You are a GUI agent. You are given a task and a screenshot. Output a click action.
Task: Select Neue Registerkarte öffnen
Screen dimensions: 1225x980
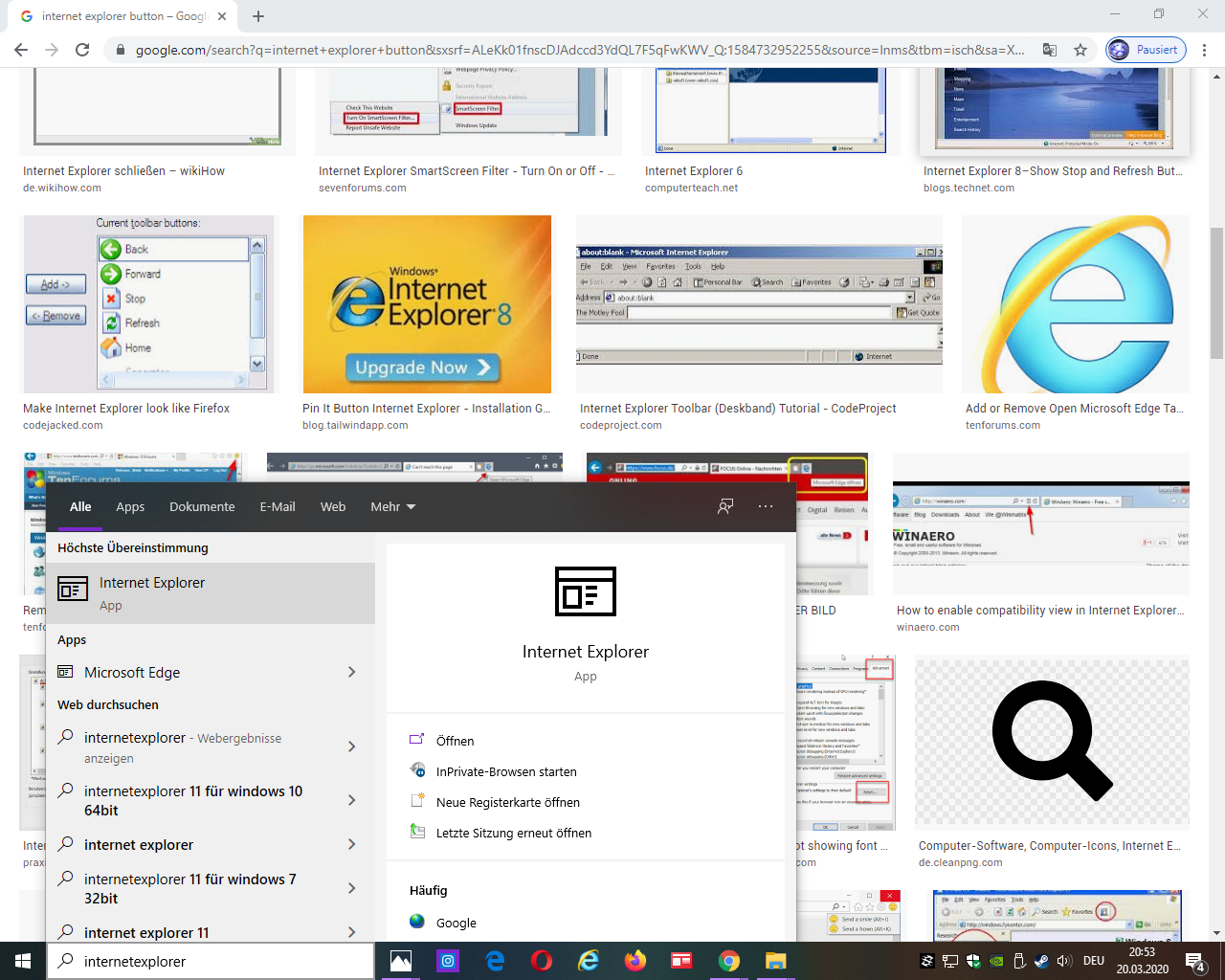click(x=507, y=802)
